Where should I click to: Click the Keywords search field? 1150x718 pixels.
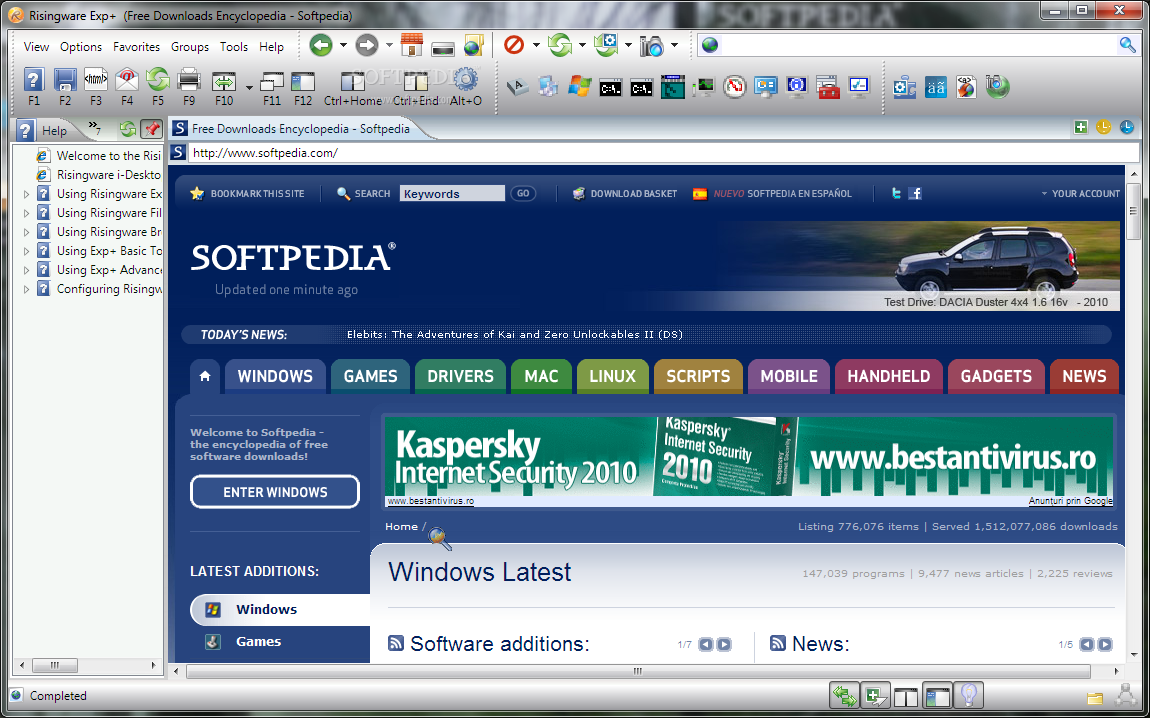click(452, 194)
